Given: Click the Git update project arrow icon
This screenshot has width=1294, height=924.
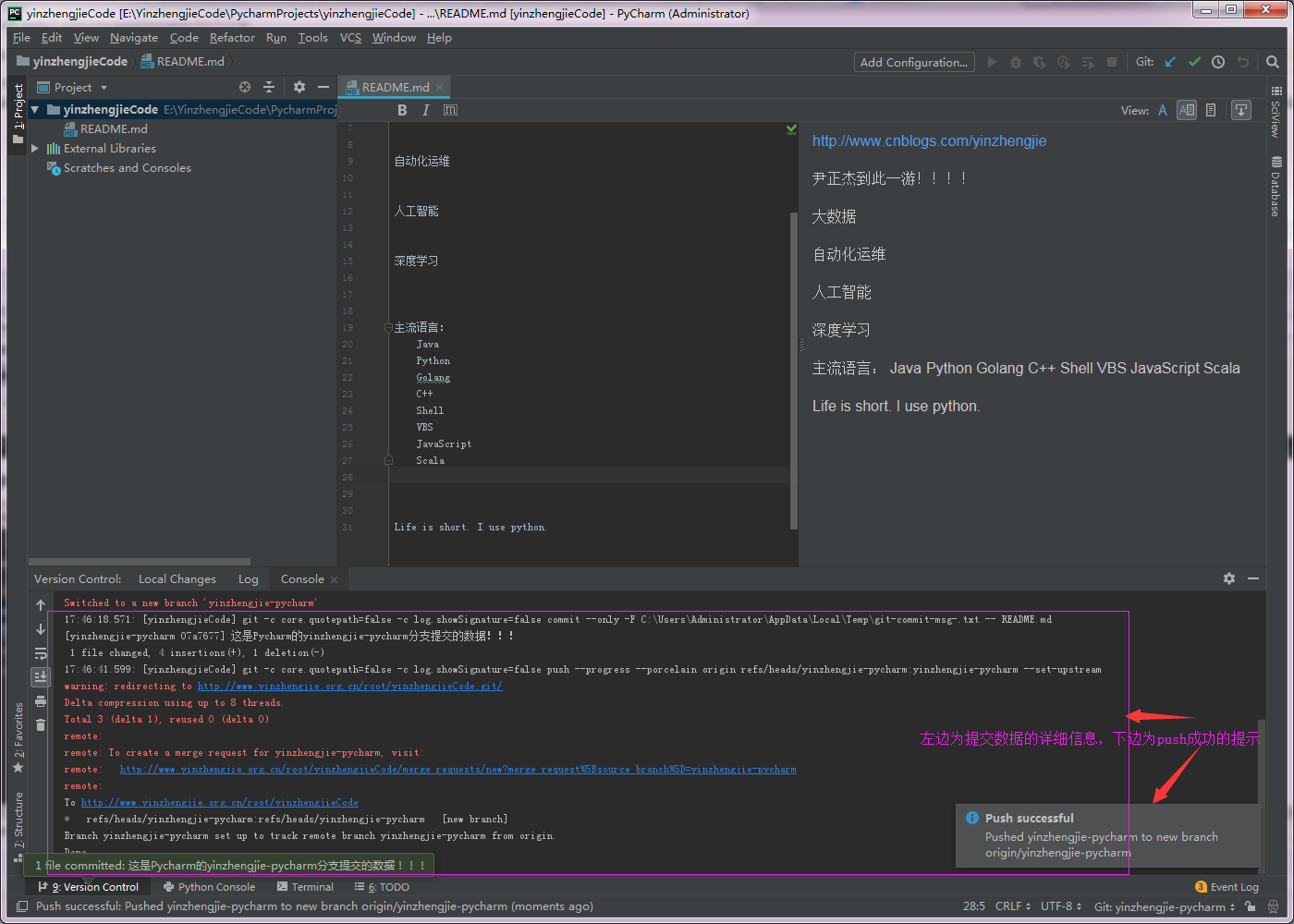Looking at the screenshot, I should coord(1170,62).
